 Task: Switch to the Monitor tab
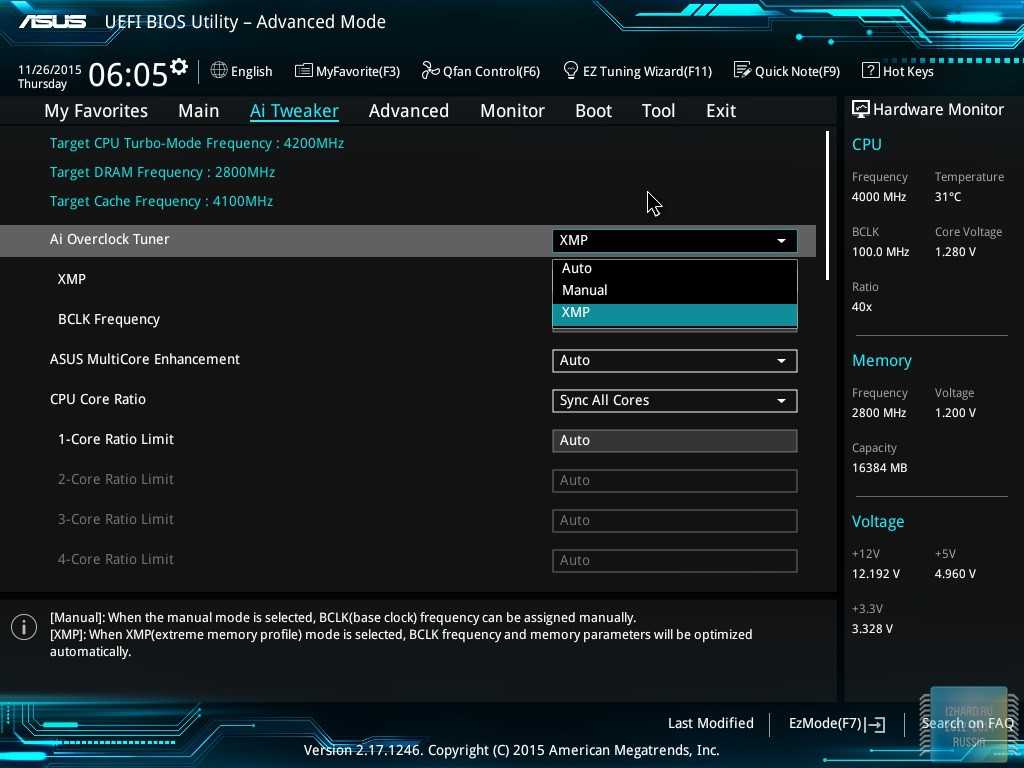(512, 111)
